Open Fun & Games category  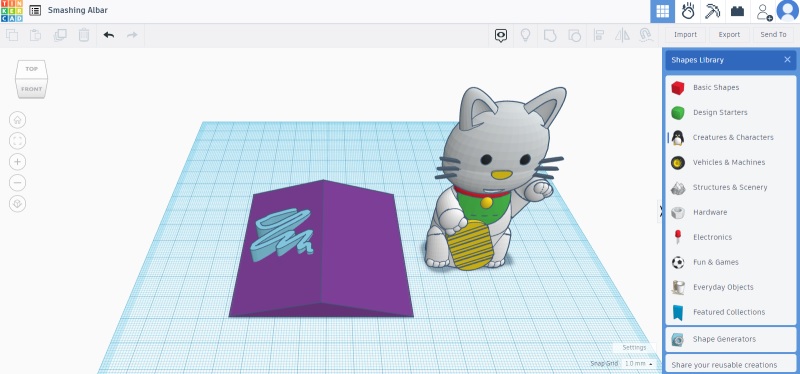click(731, 262)
